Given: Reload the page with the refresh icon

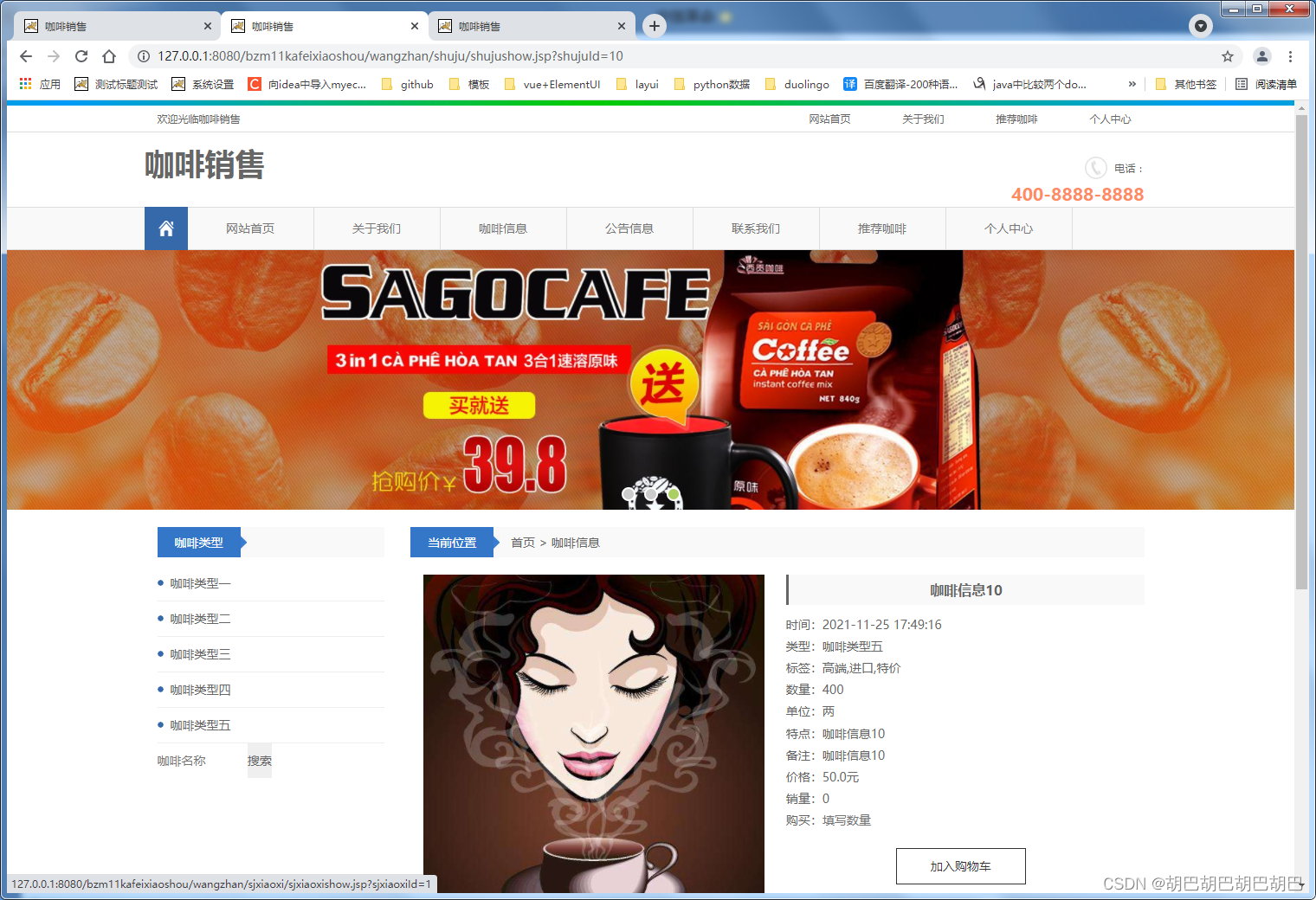Looking at the screenshot, I should [81, 56].
